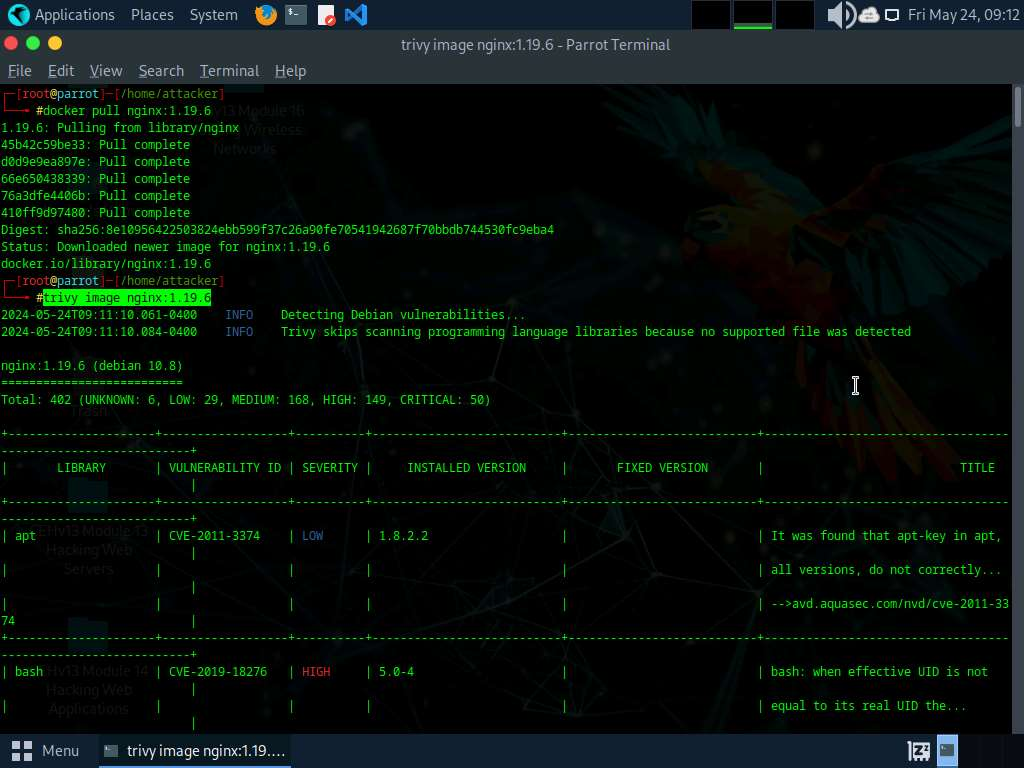
Task: Select the trivy image taskbar window button
Action: [195, 750]
